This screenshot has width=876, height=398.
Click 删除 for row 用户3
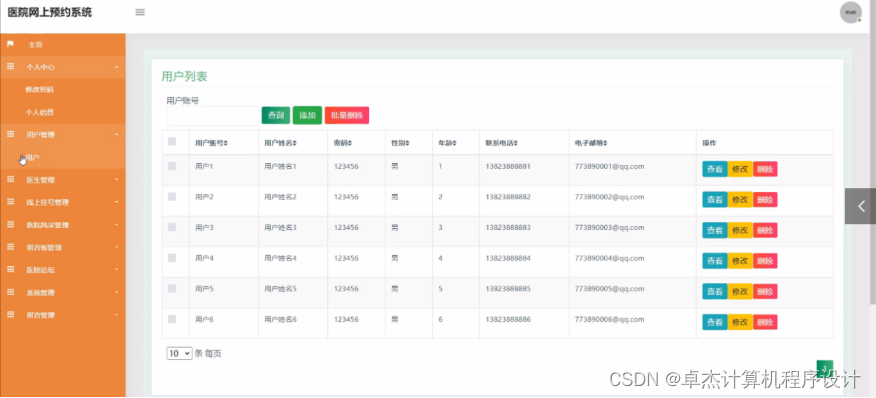click(765, 230)
